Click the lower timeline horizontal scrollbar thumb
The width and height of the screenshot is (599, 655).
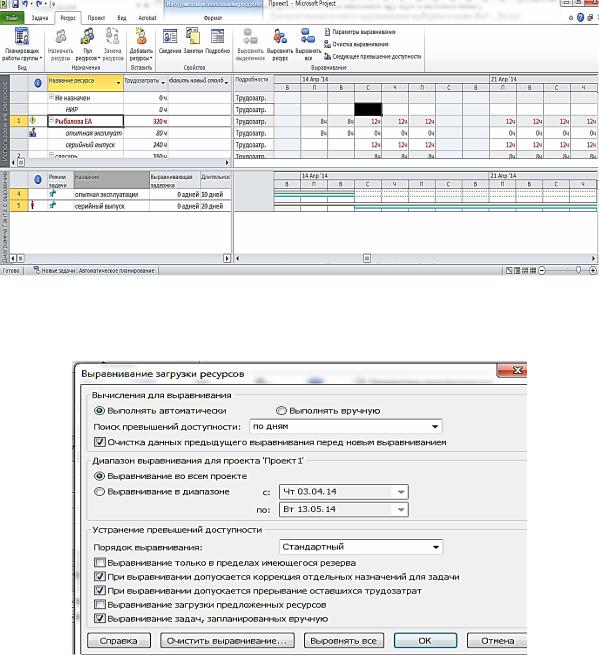[367, 259]
